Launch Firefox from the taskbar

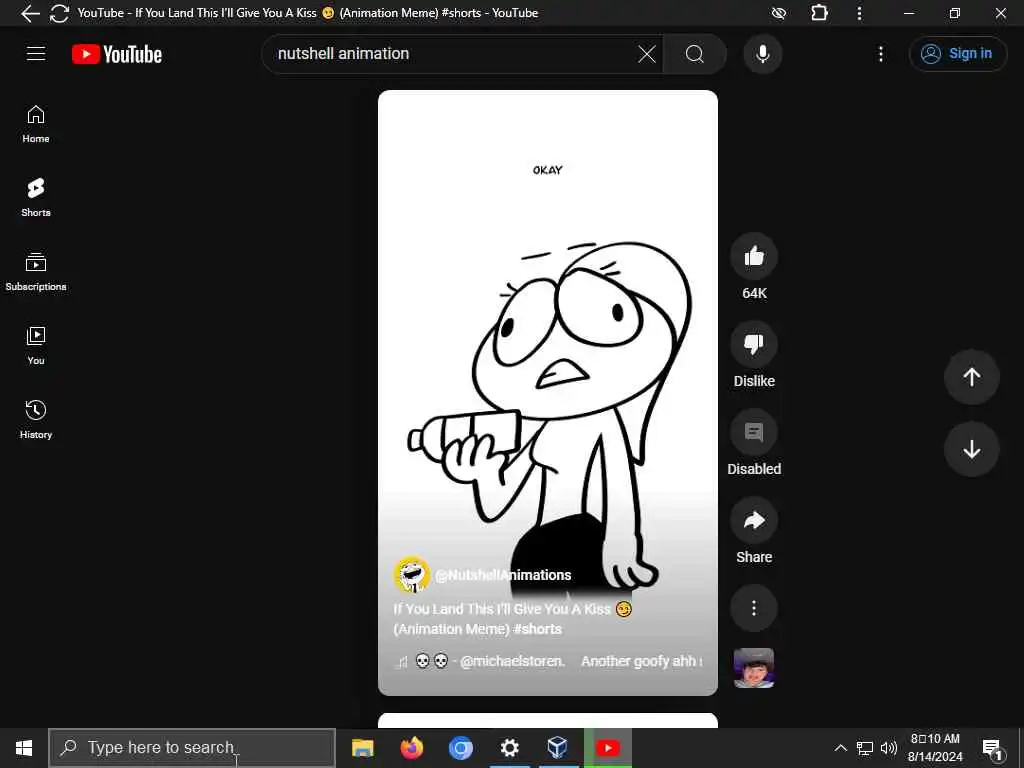pos(411,748)
